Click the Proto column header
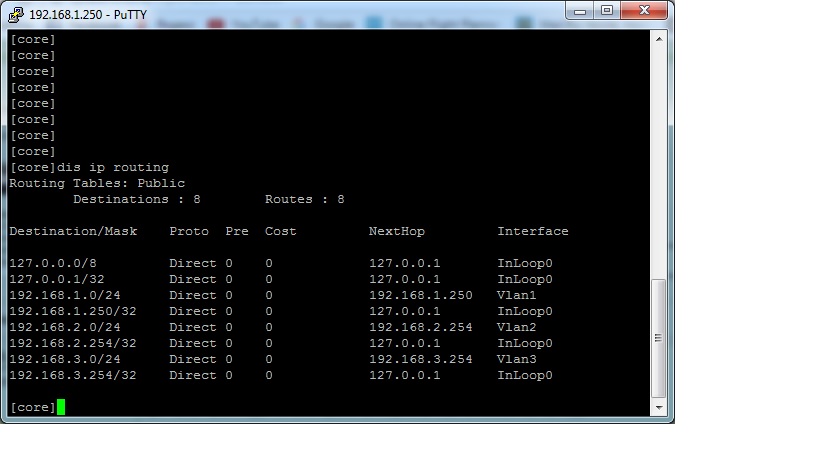Screen dimensions: 819x460 coord(189,231)
